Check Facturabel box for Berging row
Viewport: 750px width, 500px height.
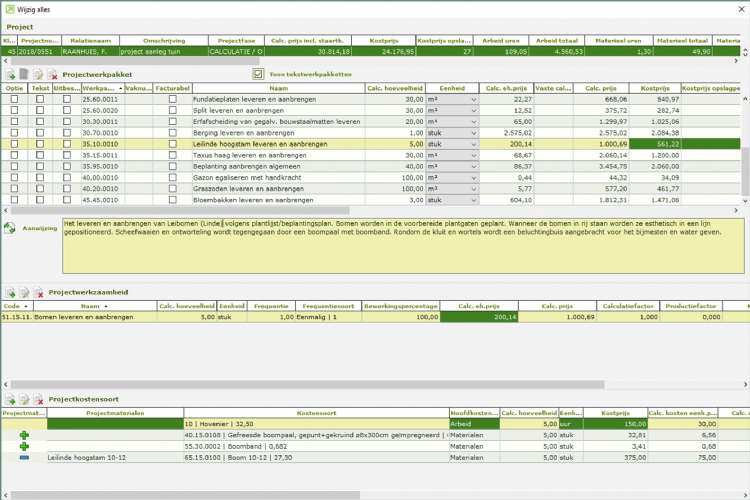coord(173,132)
